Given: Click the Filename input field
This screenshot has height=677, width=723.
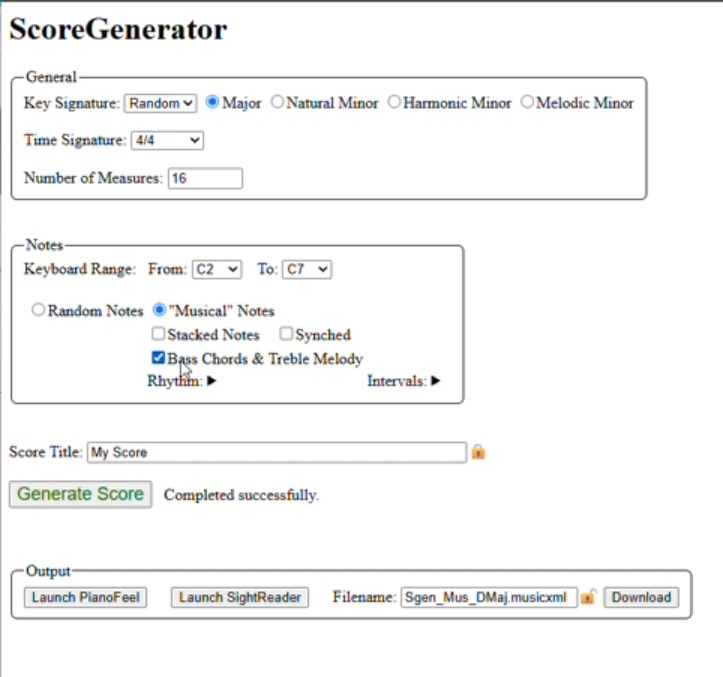Looking at the screenshot, I should [x=489, y=597].
